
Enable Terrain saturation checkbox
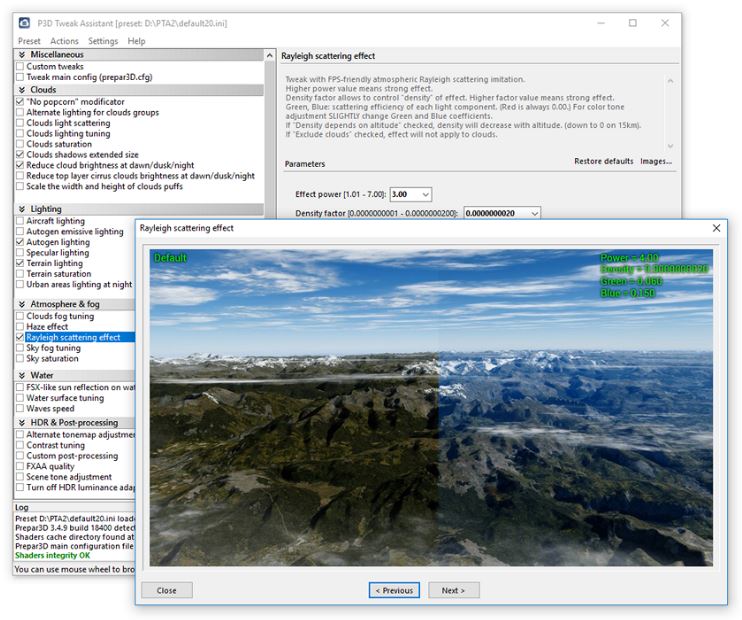[20, 274]
